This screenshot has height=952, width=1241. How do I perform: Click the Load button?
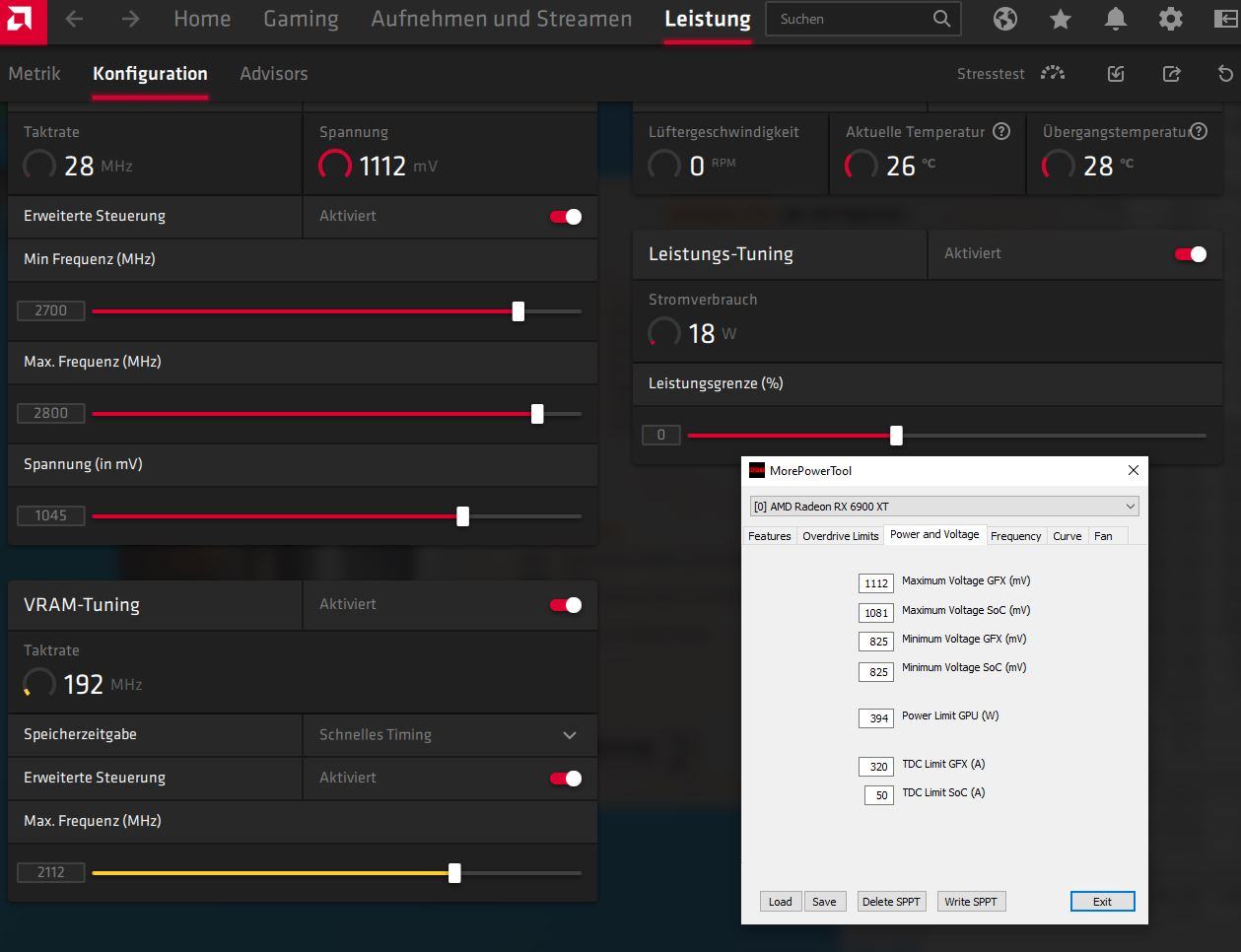[780, 902]
